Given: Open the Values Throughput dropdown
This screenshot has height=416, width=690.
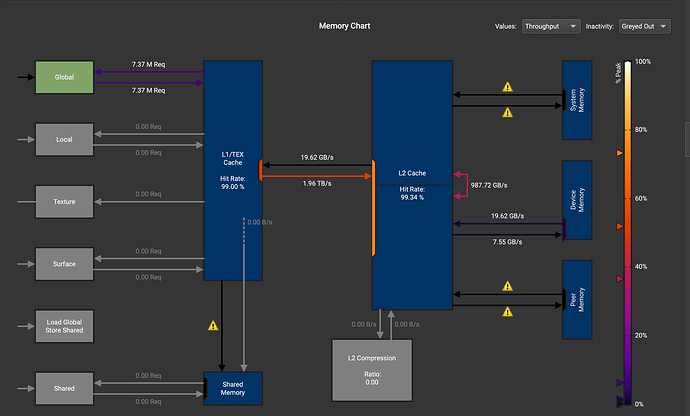Looking at the screenshot, I should [x=551, y=26].
